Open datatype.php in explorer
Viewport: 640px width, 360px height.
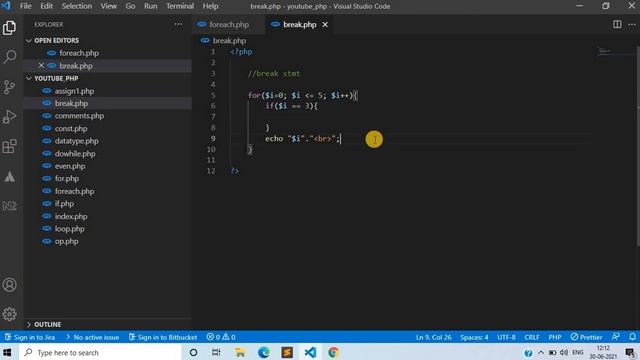click(108, 141)
